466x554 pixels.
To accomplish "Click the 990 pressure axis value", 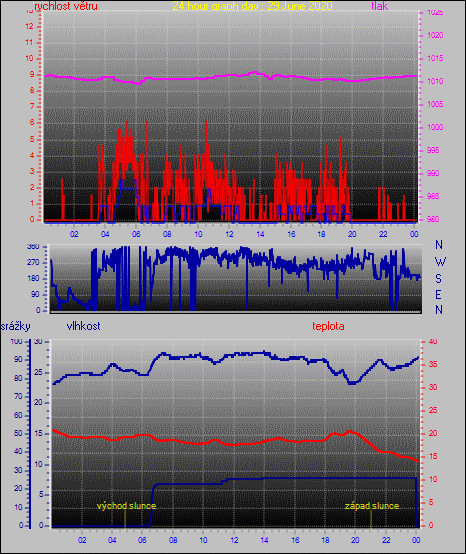I will [x=433, y=173].
